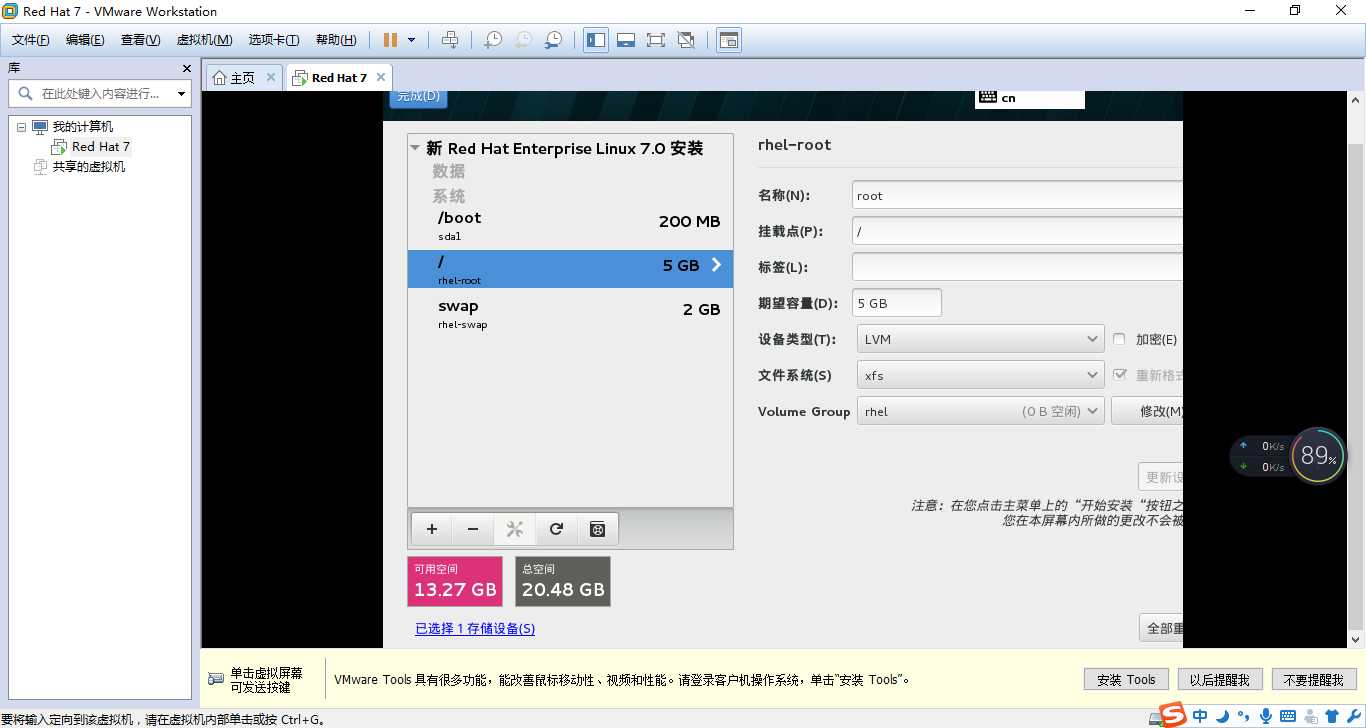Image resolution: width=1366 pixels, height=728 pixels.
Task: Click the Unity mode toolbar icon
Action: [x=686, y=40]
